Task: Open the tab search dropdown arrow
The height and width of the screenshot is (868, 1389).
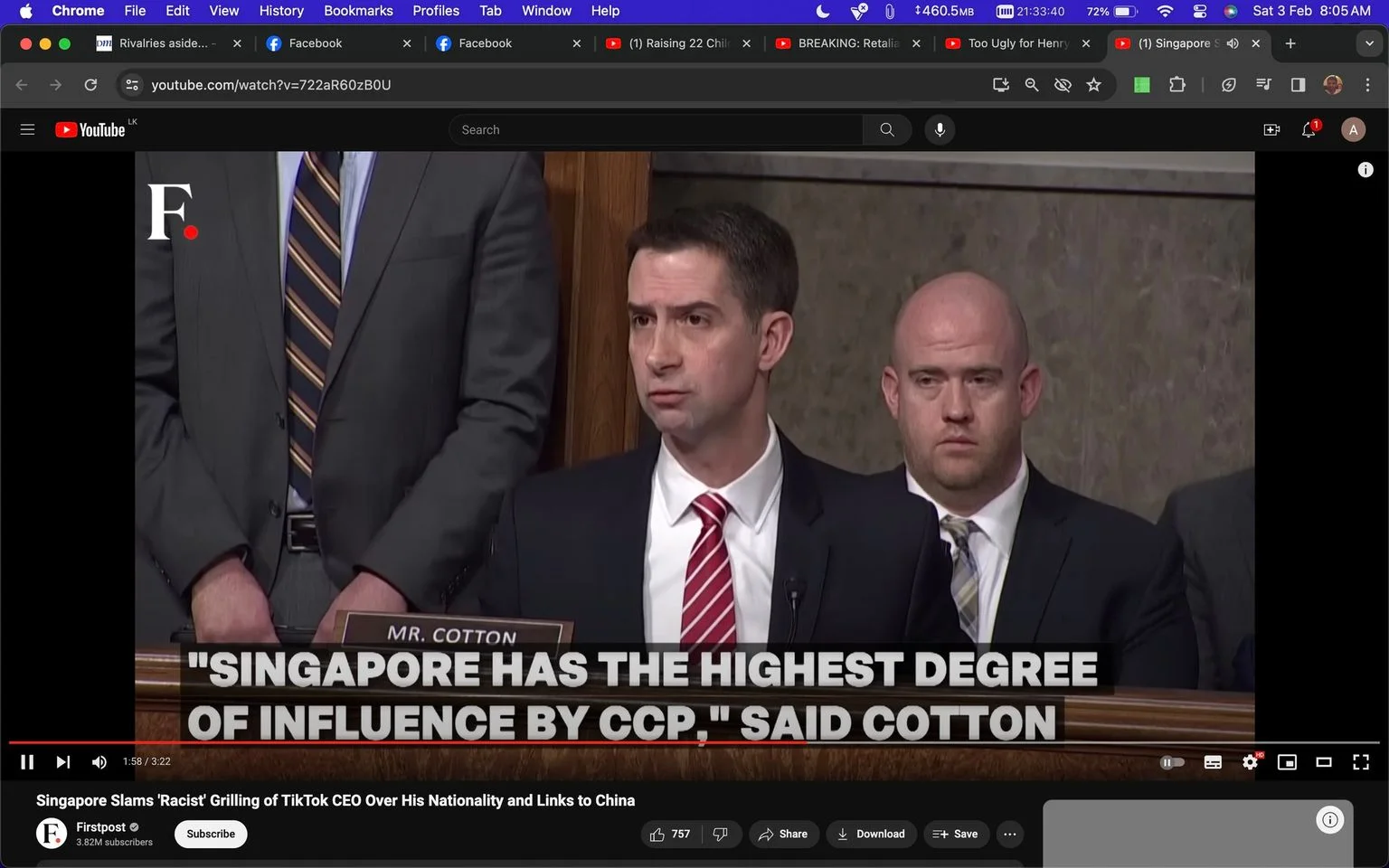Action: coord(1369,43)
